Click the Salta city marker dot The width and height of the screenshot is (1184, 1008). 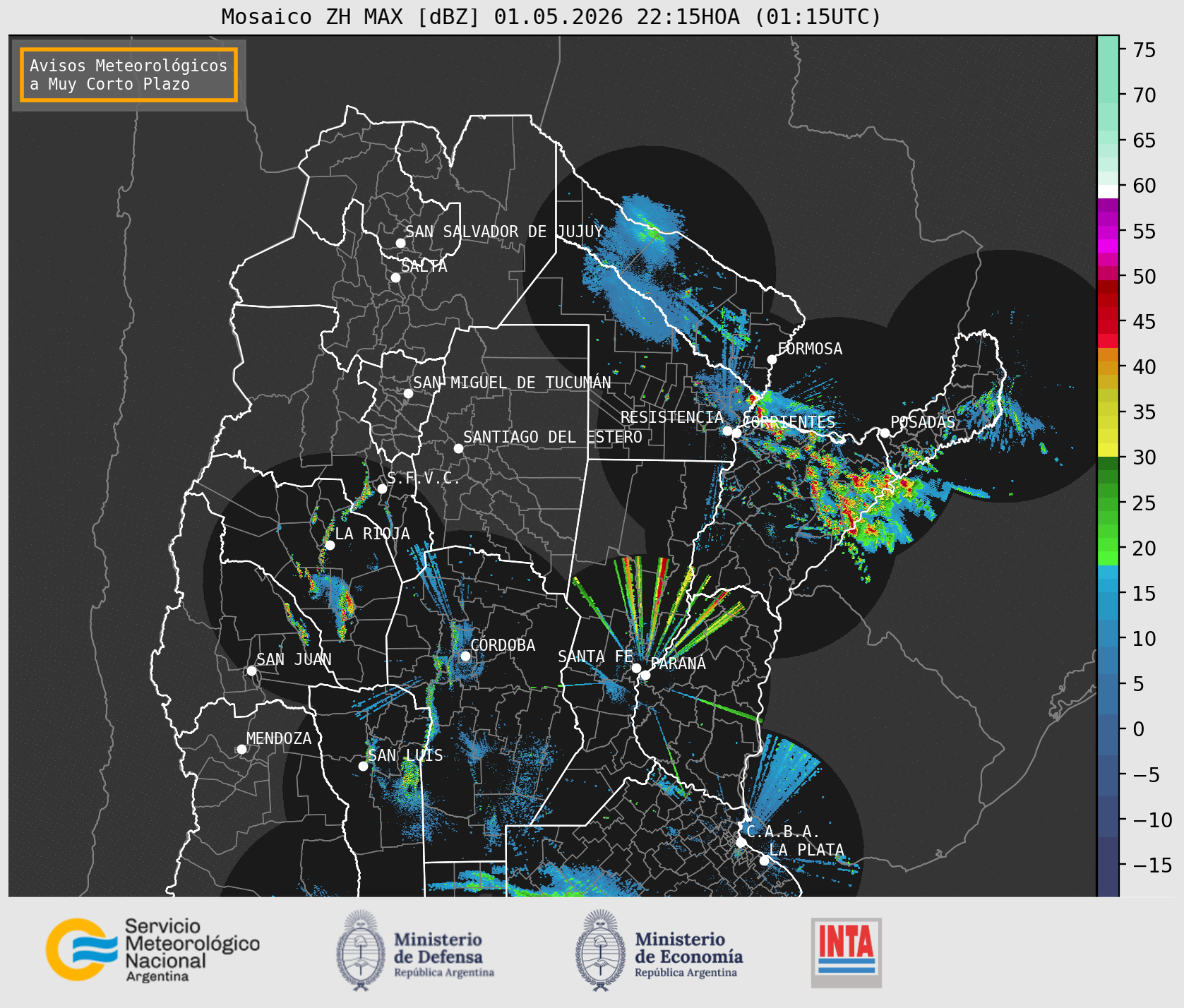[x=395, y=277]
